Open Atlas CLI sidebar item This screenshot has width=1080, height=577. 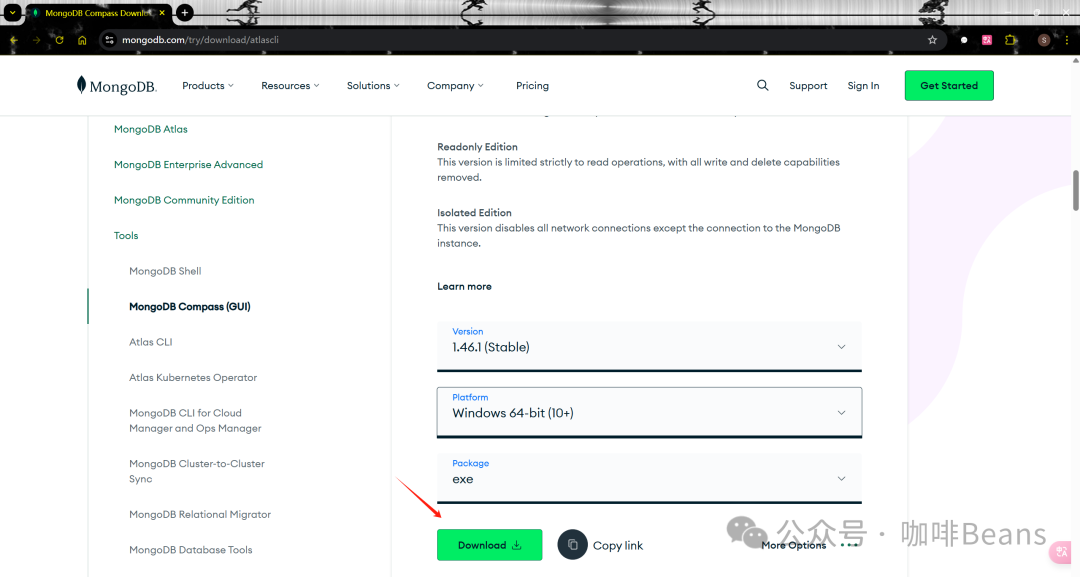point(151,342)
